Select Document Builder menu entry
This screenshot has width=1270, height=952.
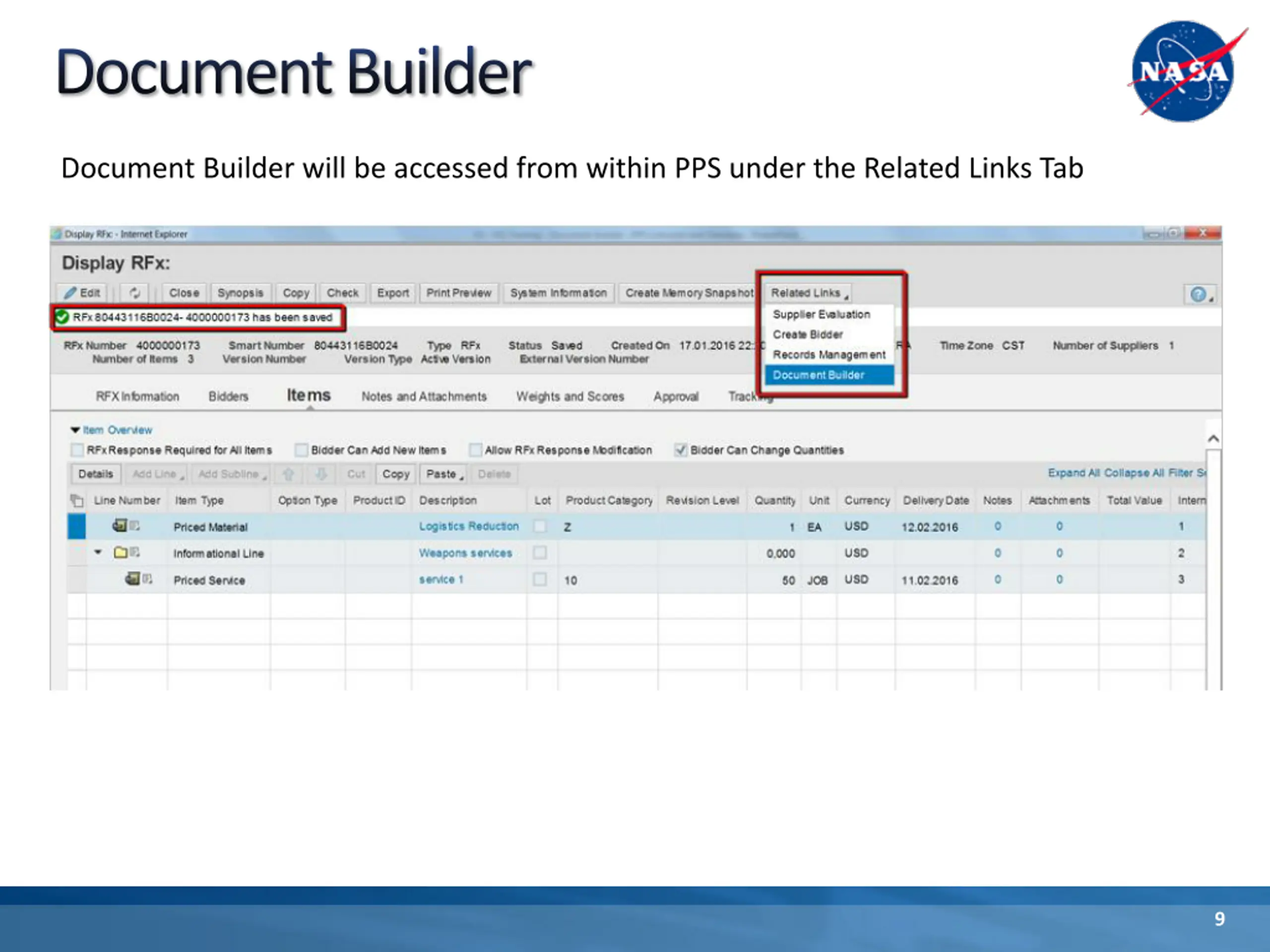click(x=829, y=375)
